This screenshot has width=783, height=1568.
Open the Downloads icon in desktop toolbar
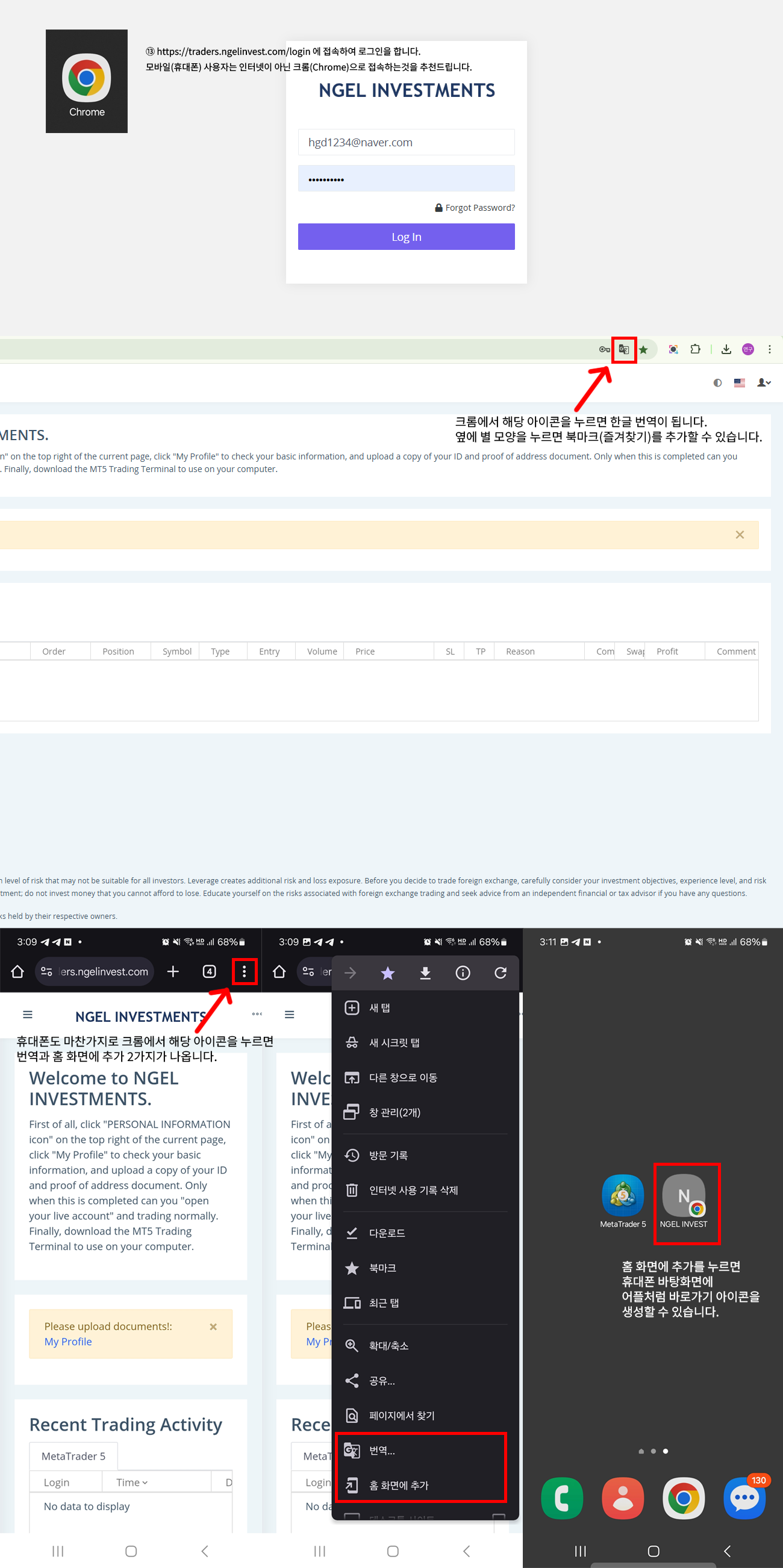pyautogui.click(x=726, y=349)
